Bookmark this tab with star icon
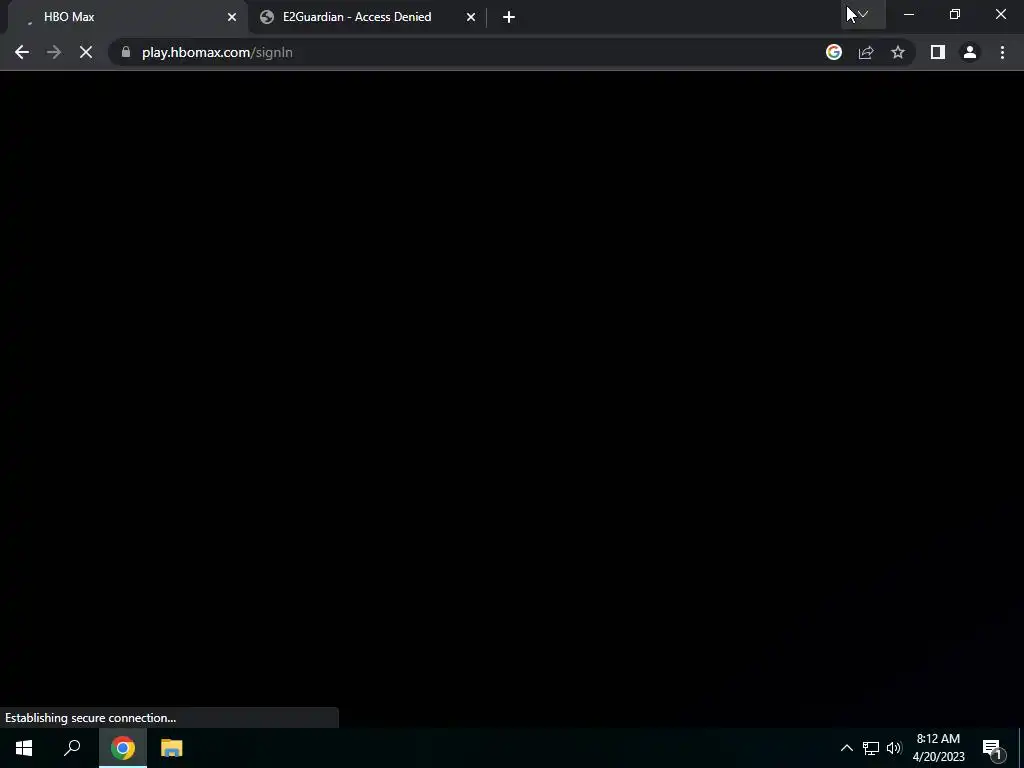The height and width of the screenshot is (768, 1024). click(898, 52)
